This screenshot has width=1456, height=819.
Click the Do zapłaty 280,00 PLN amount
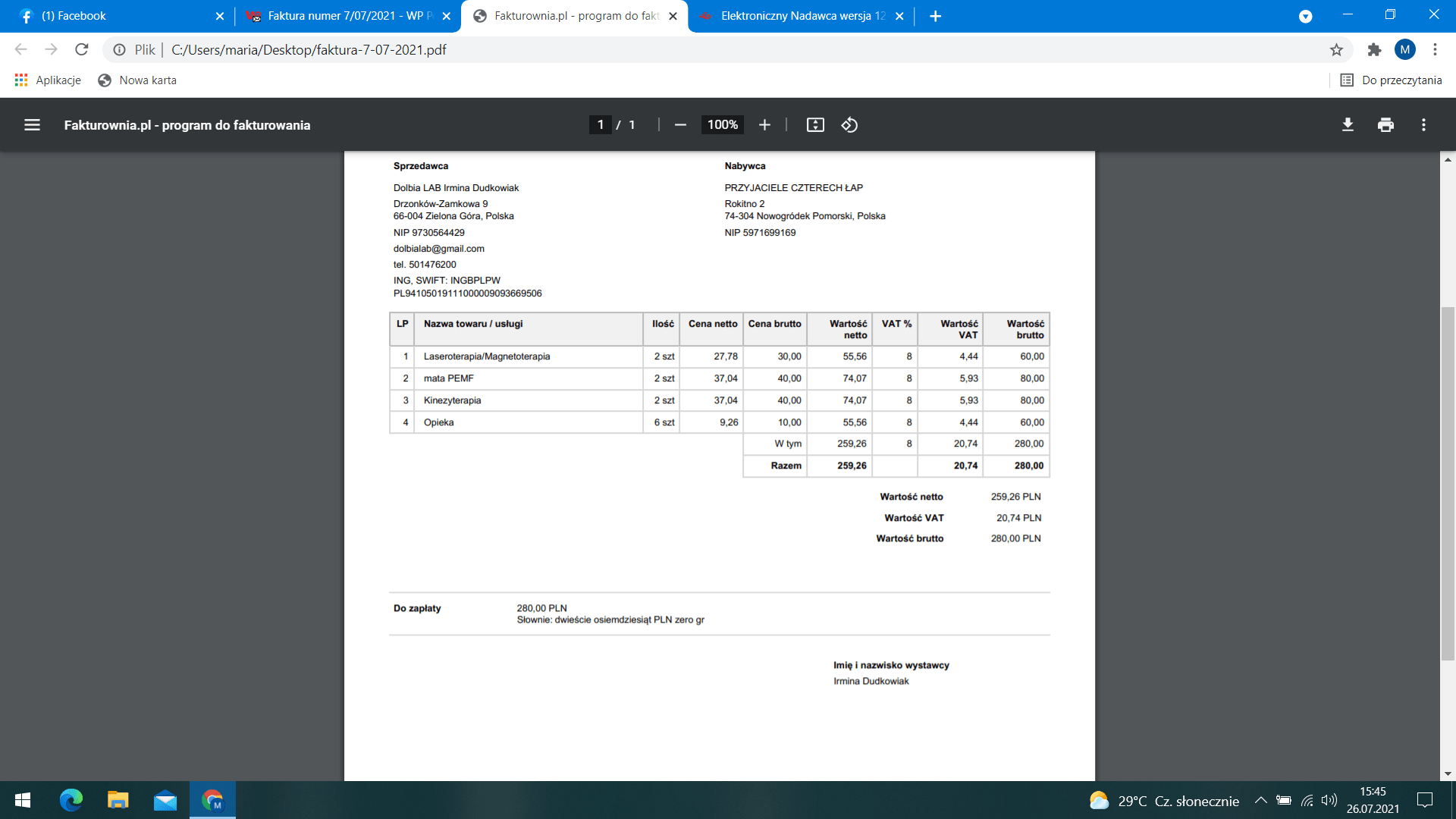(541, 608)
